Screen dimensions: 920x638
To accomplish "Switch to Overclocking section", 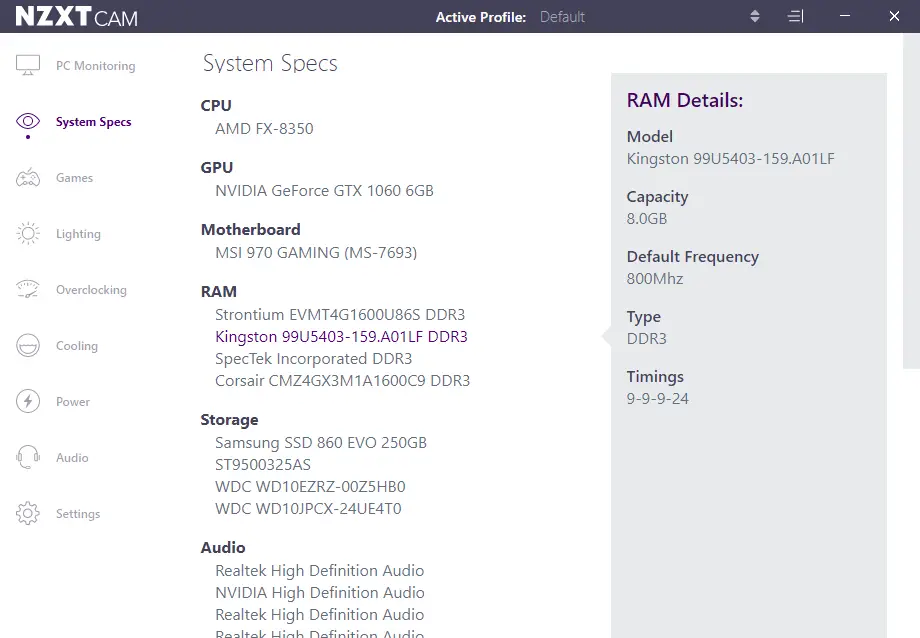I will point(91,290).
